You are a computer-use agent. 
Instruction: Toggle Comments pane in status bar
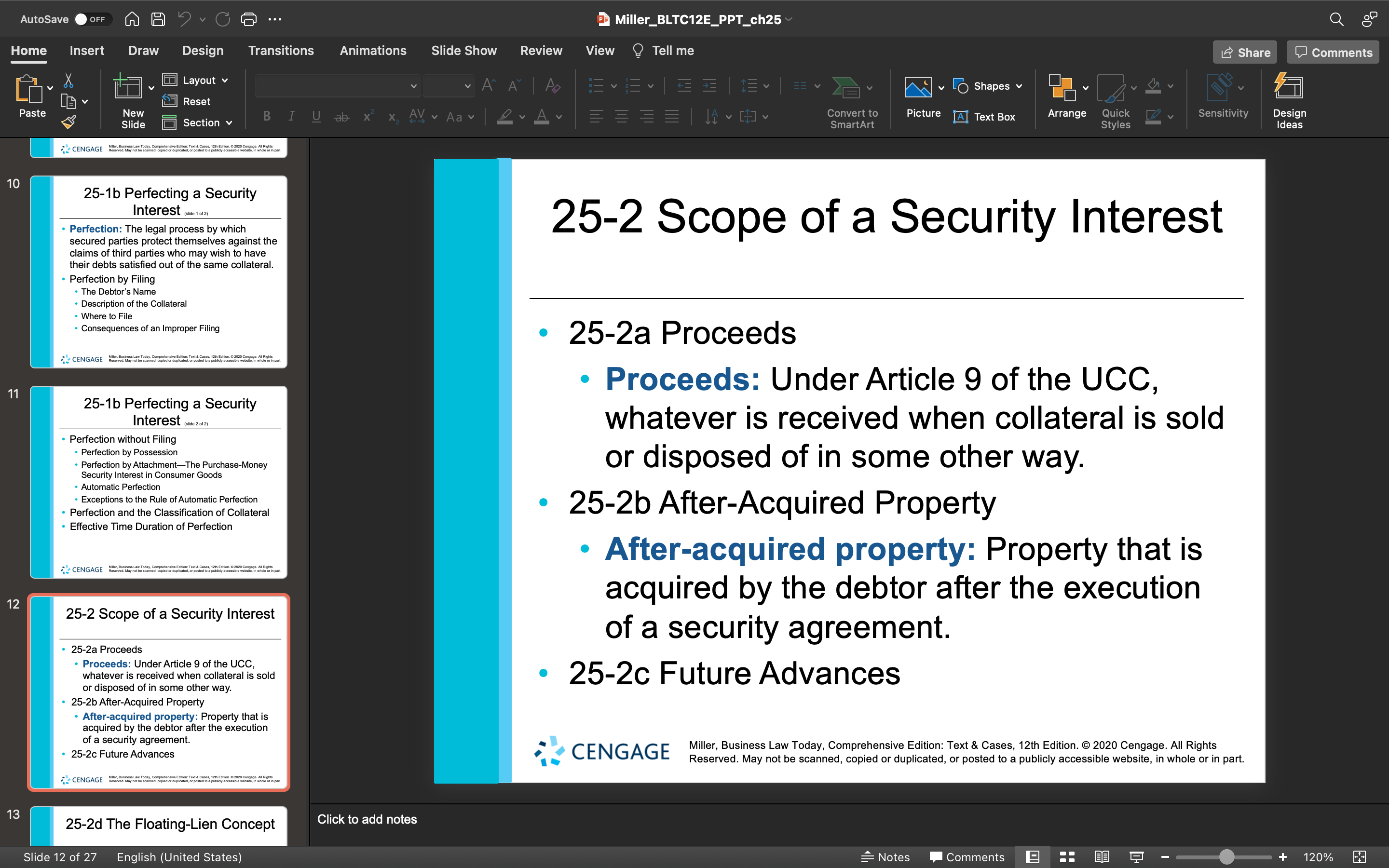coord(967,857)
